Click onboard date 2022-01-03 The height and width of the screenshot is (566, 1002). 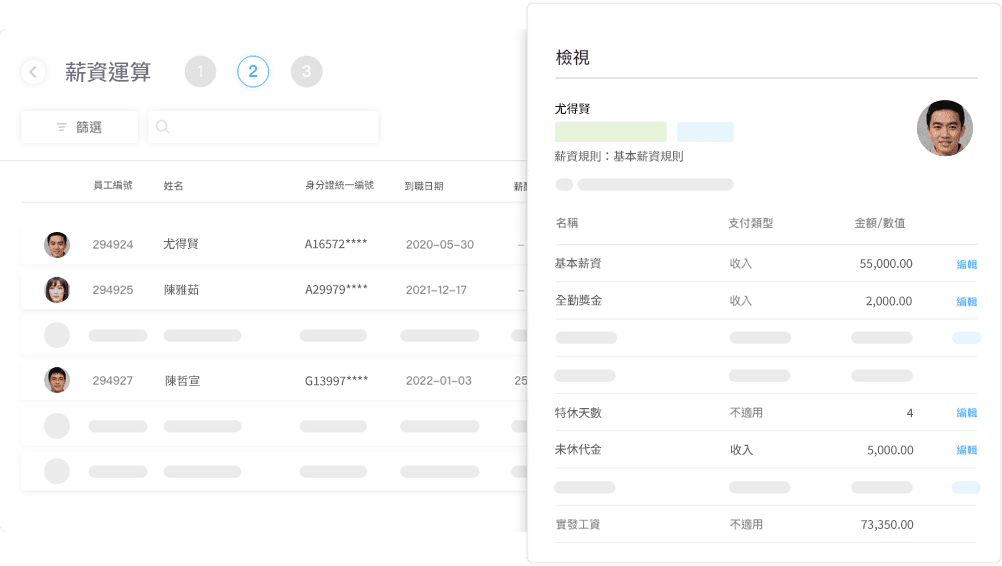[x=438, y=381]
